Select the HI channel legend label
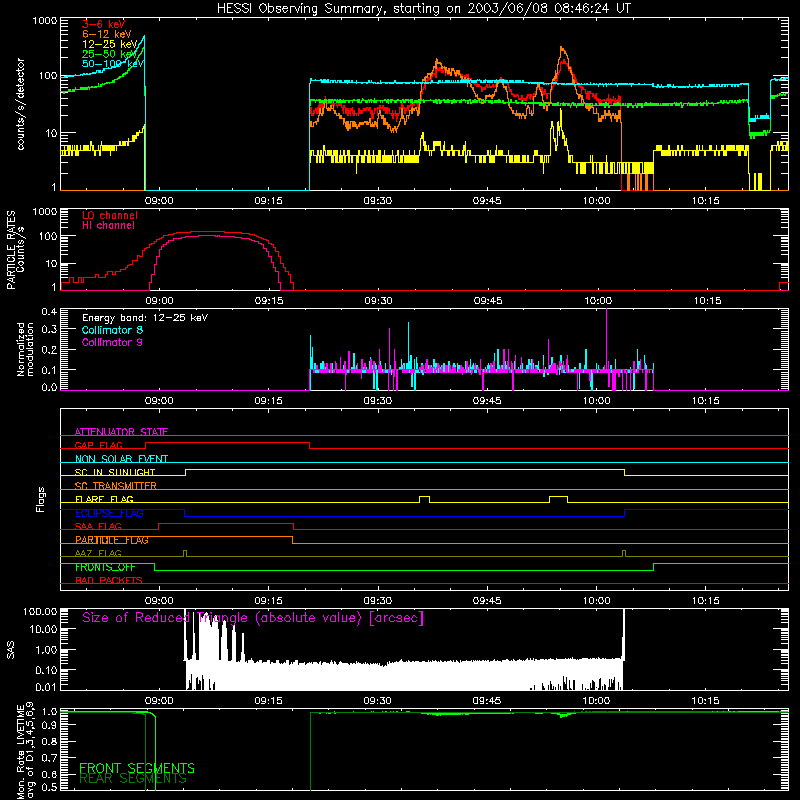800x800 pixels. click(109, 226)
